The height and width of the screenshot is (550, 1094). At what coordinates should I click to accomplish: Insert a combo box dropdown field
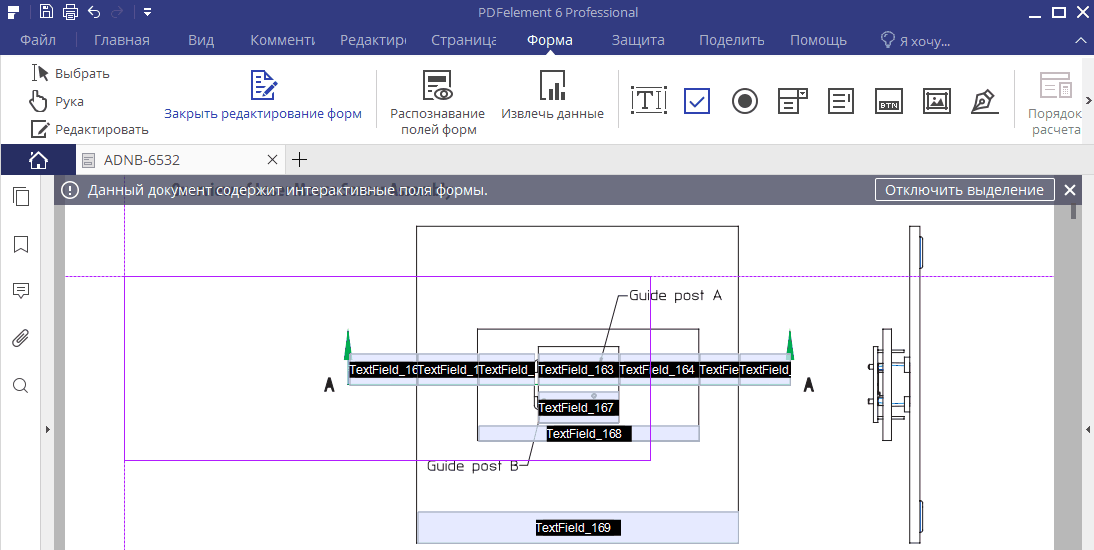coord(793,100)
